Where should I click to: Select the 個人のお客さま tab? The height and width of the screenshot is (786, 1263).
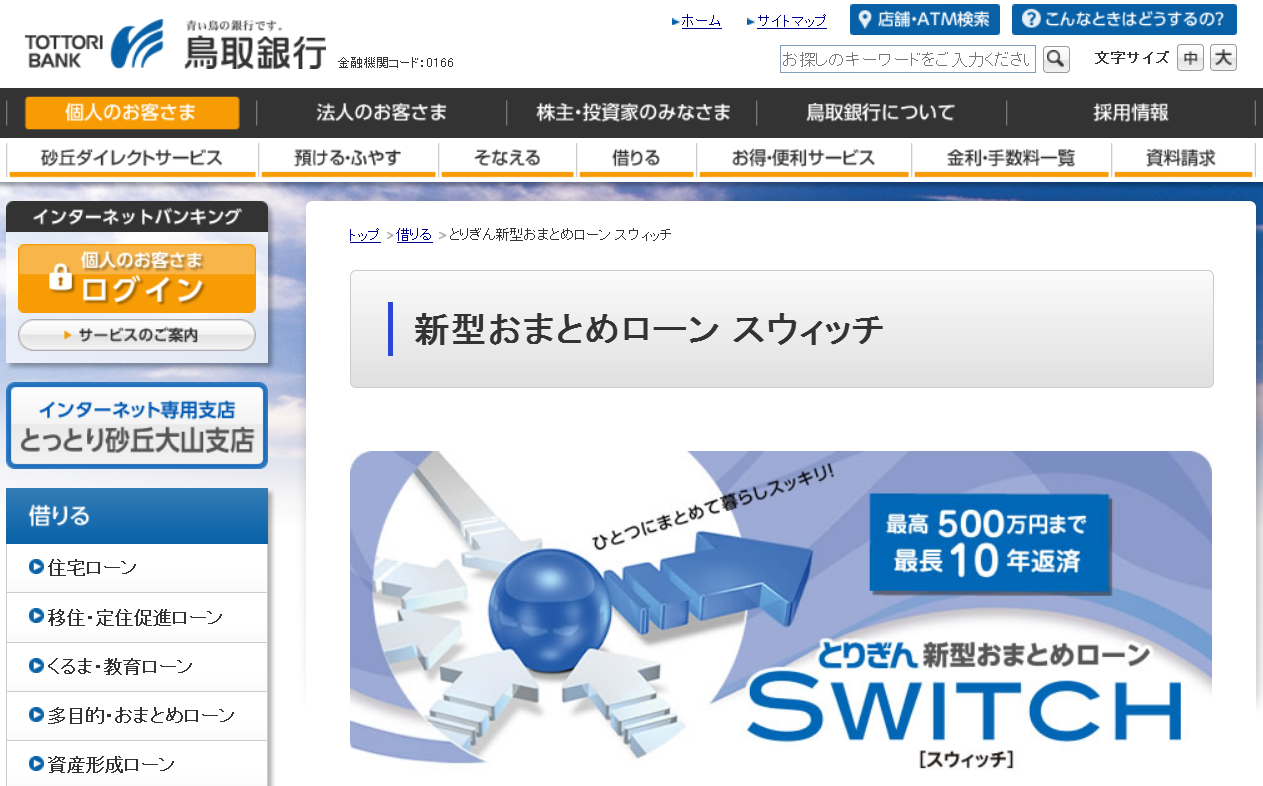click(131, 113)
